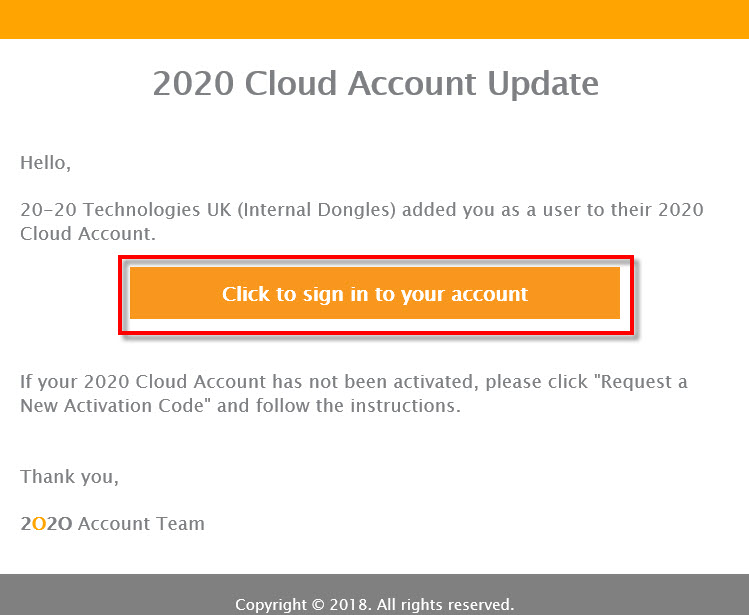Click the "Account Team" signature text
The width and height of the screenshot is (749, 615).
[141, 524]
